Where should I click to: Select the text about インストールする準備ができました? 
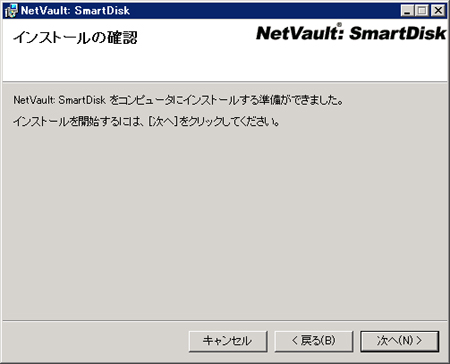click(178, 100)
